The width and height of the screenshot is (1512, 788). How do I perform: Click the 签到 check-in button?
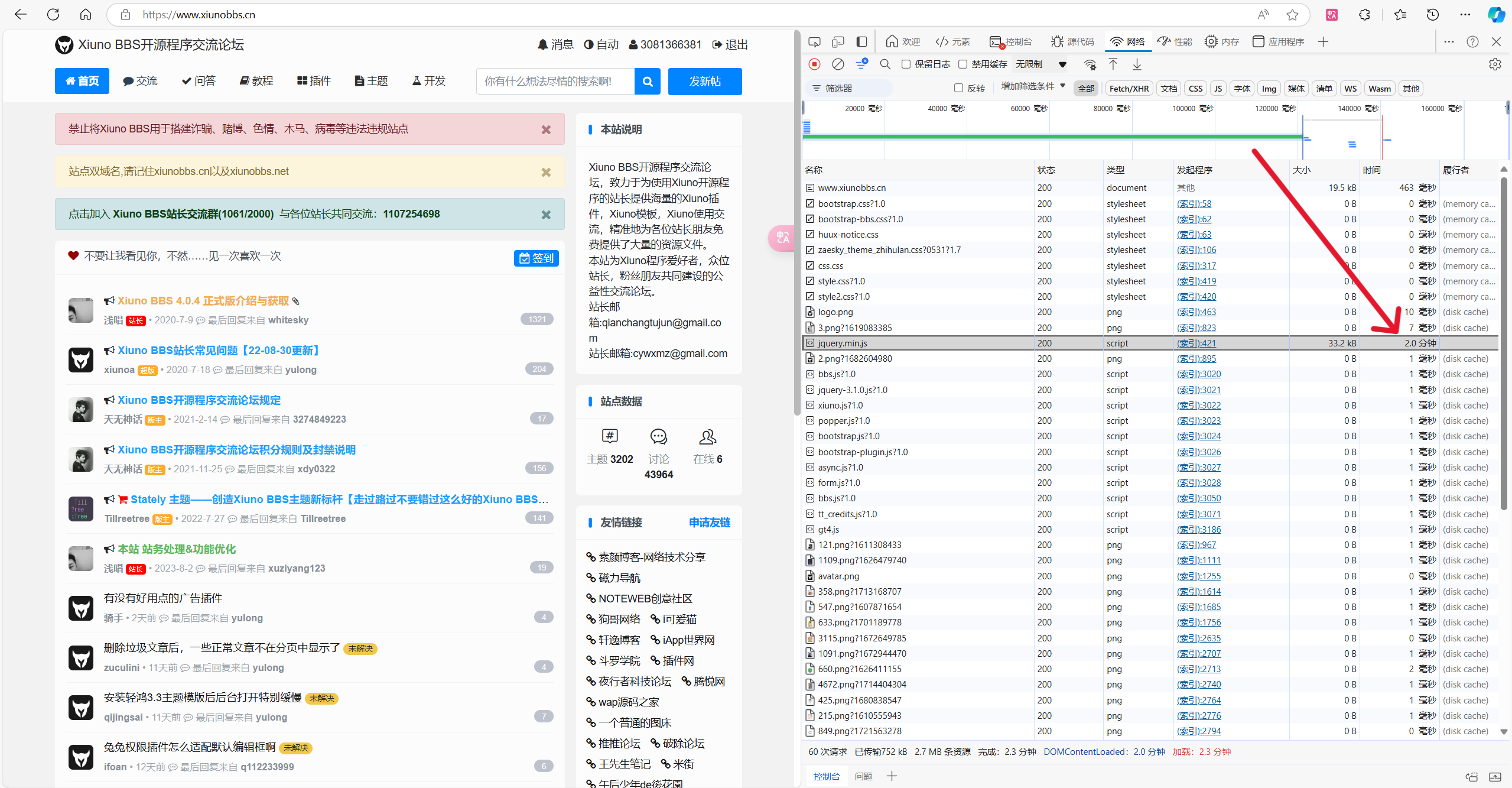536,258
